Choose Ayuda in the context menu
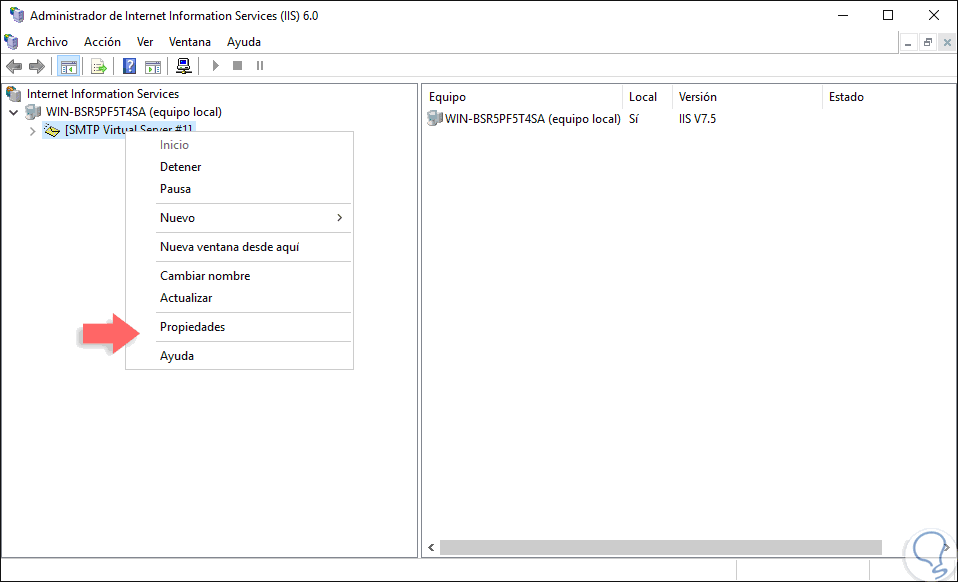 pyautogui.click(x=240, y=355)
